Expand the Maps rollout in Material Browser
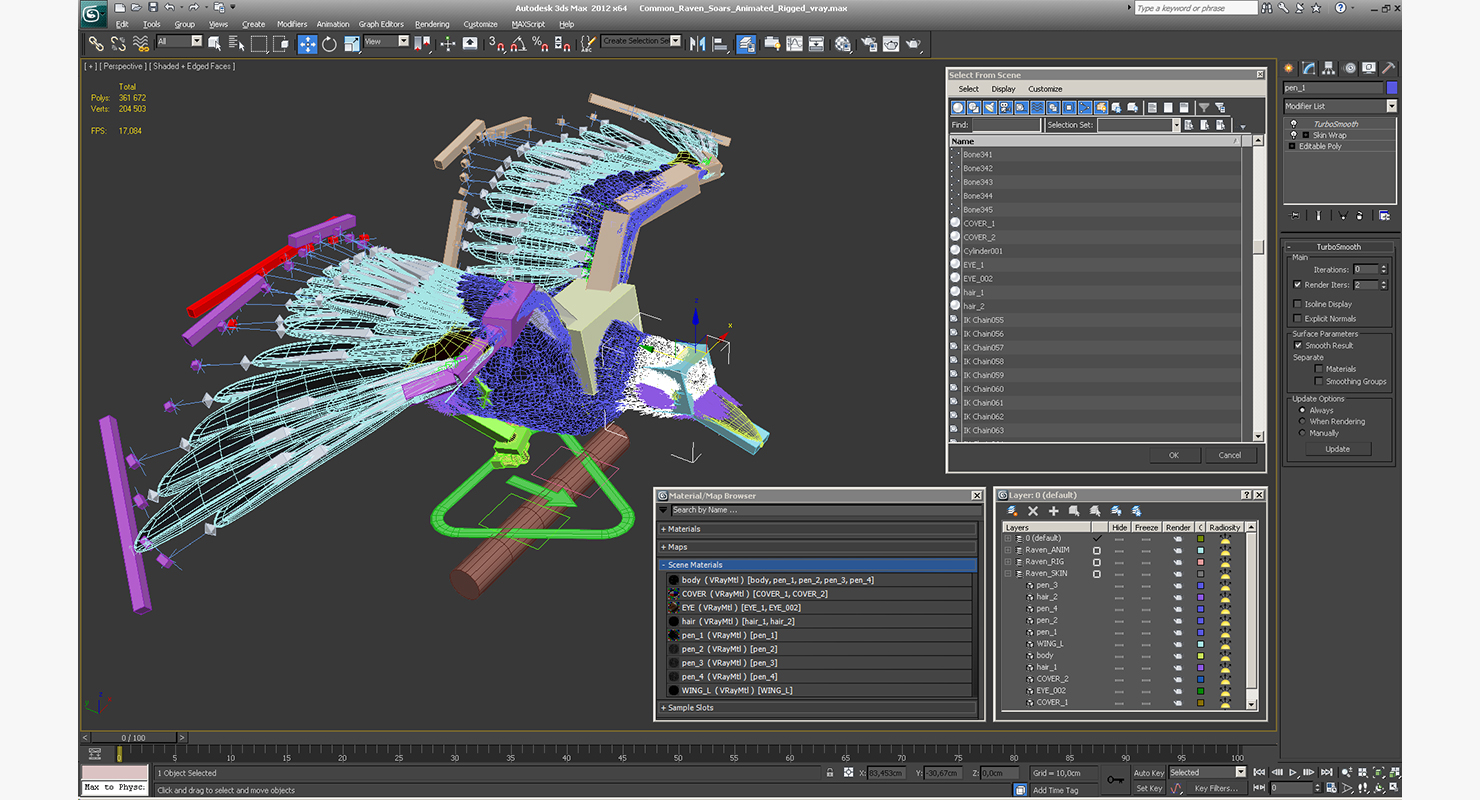1480x800 pixels. [817, 547]
